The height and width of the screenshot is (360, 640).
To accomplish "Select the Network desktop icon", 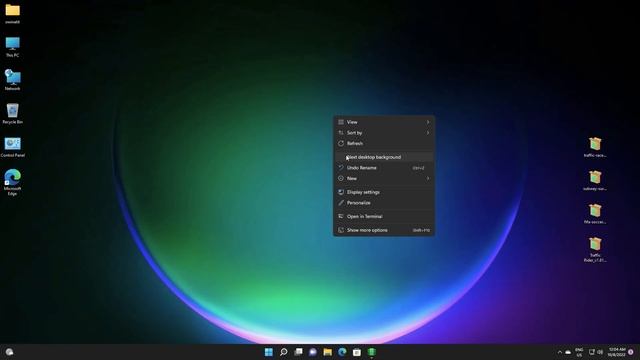I will pos(13,80).
